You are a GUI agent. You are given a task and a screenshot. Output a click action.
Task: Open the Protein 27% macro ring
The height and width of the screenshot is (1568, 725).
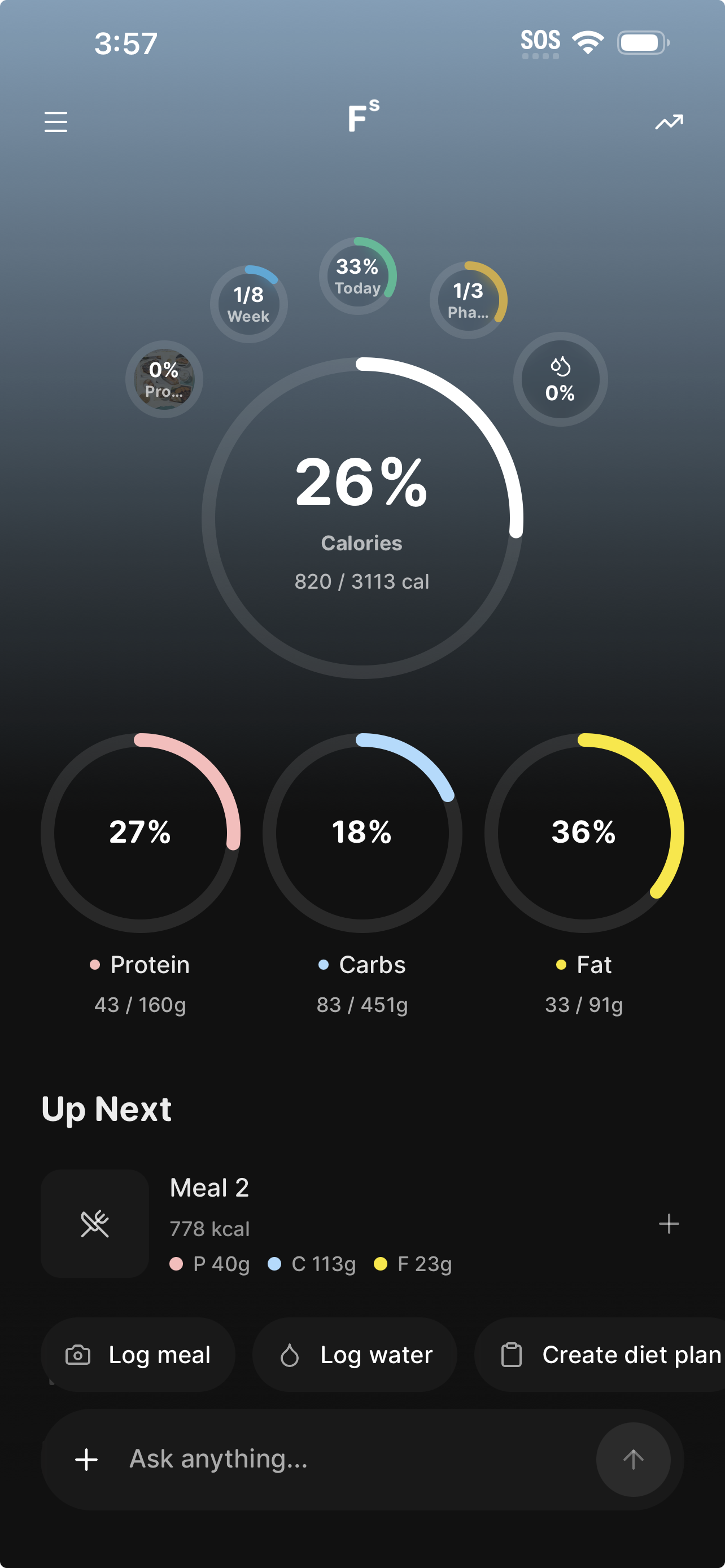coord(141,832)
